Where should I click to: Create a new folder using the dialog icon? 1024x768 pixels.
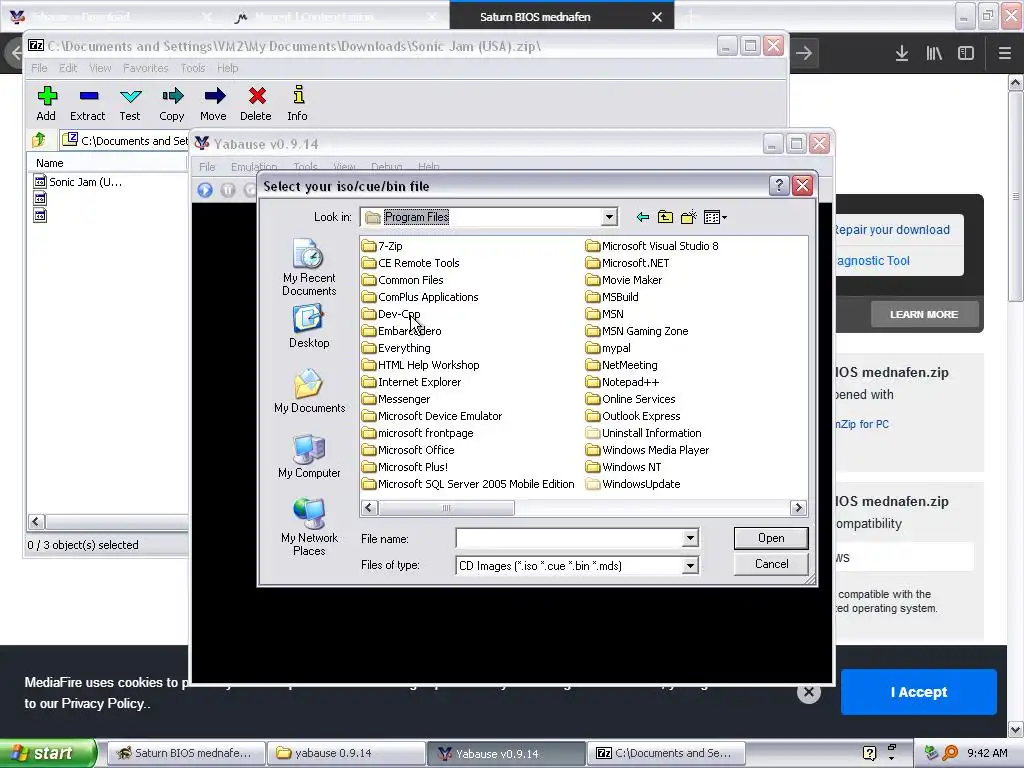pos(688,217)
